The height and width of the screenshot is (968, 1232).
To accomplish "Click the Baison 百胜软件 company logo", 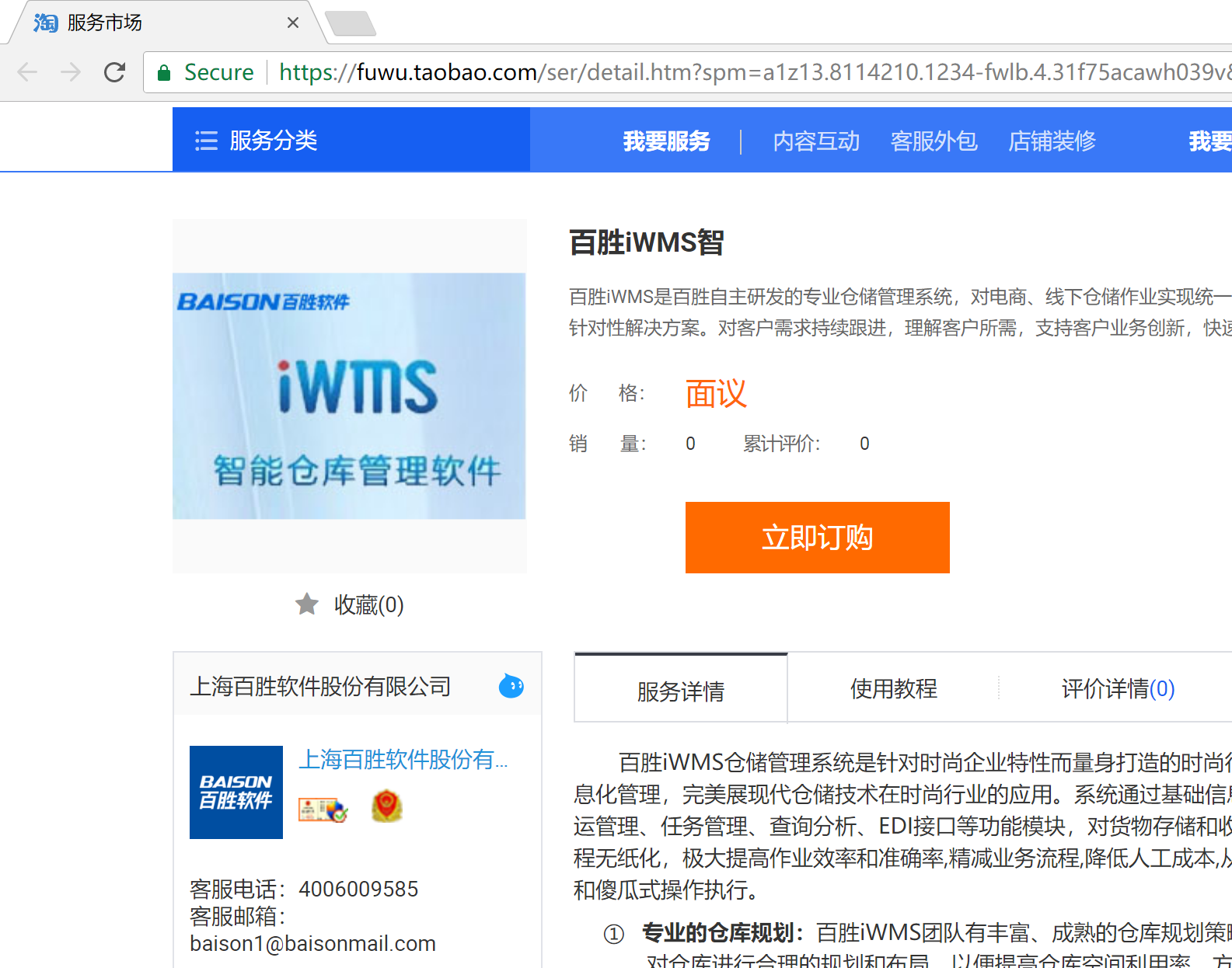I will point(236,792).
